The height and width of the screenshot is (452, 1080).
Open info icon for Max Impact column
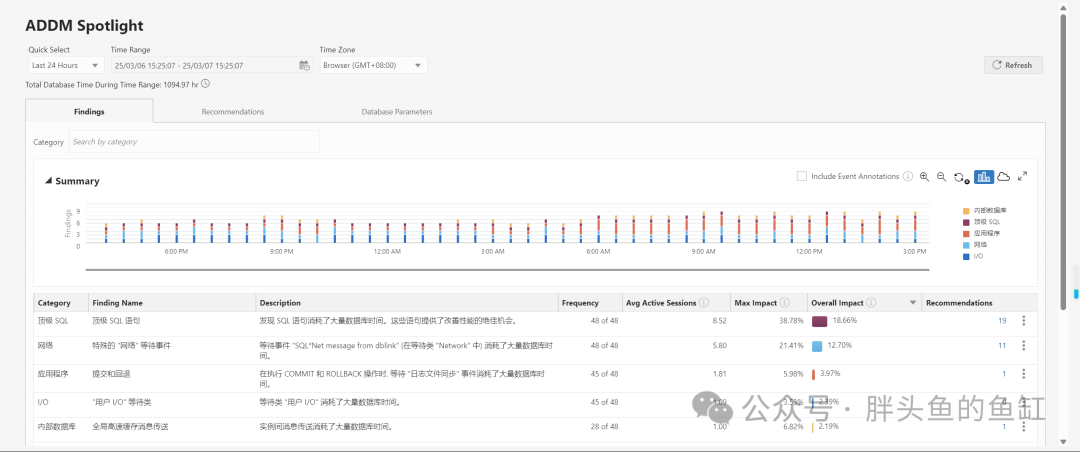click(785, 302)
